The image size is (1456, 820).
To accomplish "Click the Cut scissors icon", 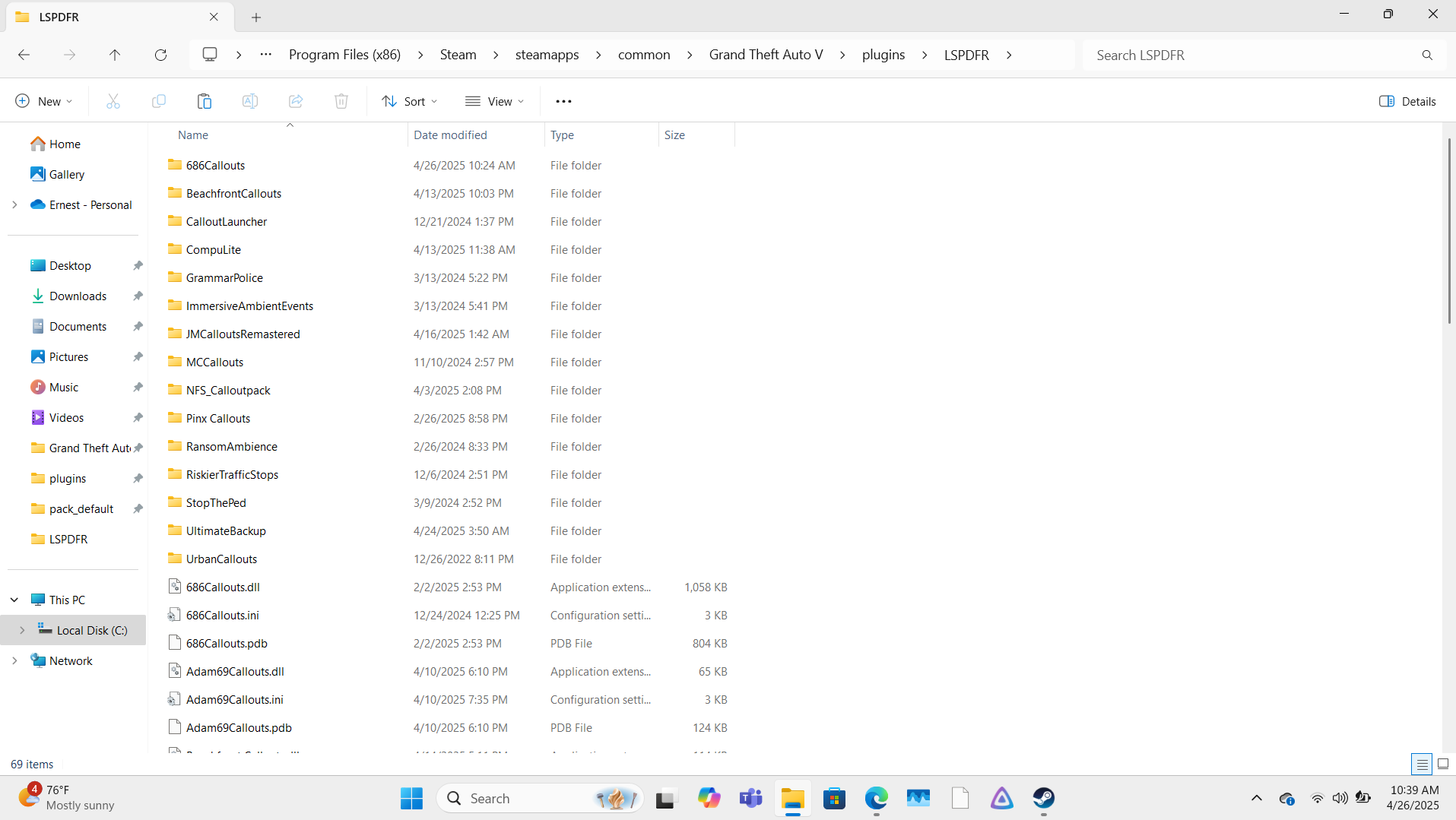I will (113, 101).
